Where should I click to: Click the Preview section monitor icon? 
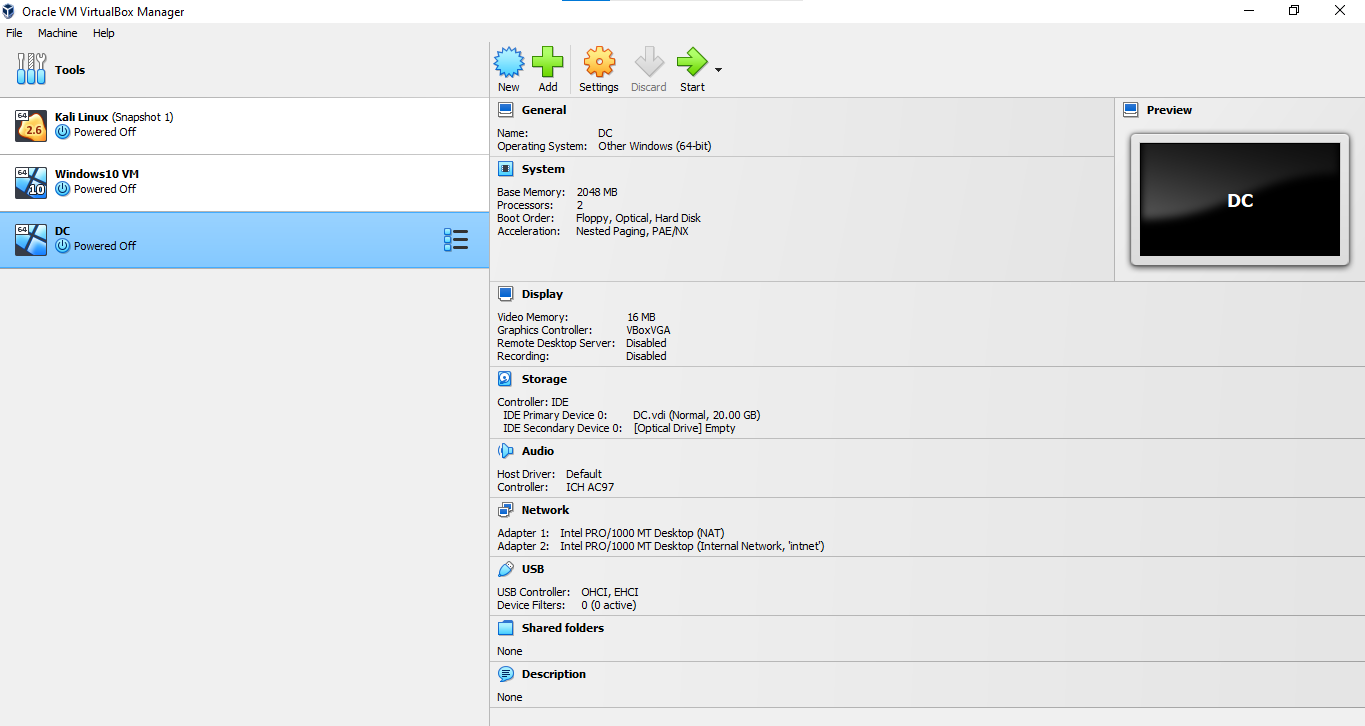click(x=1131, y=110)
